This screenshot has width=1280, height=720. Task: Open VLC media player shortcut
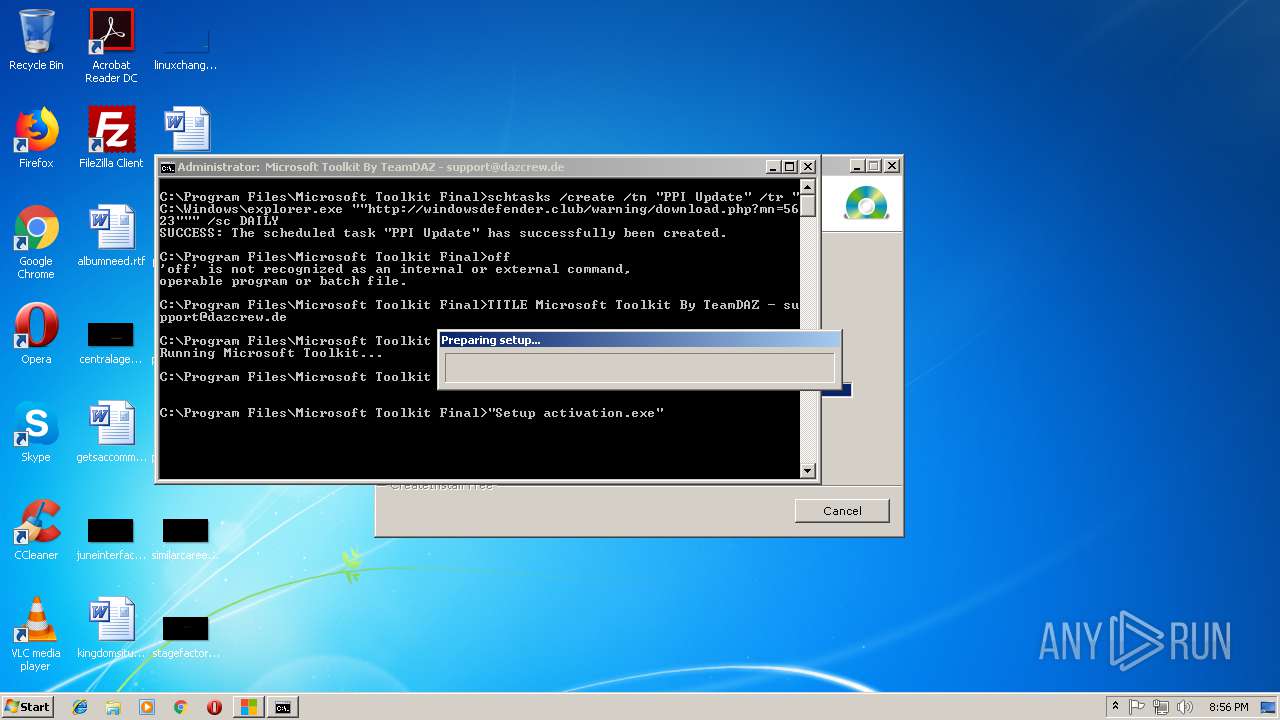coord(36,634)
